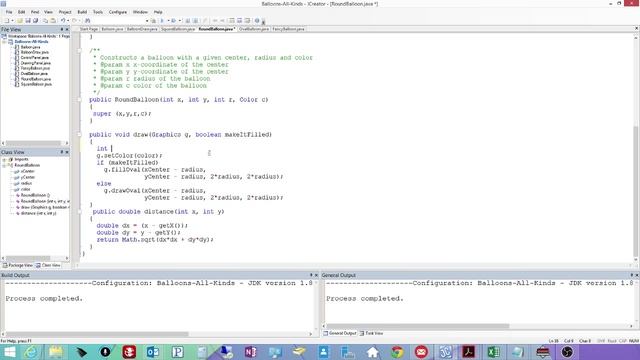The image size is (640, 360).
Task: Click the Build project toolbar icon
Action: point(162,20)
